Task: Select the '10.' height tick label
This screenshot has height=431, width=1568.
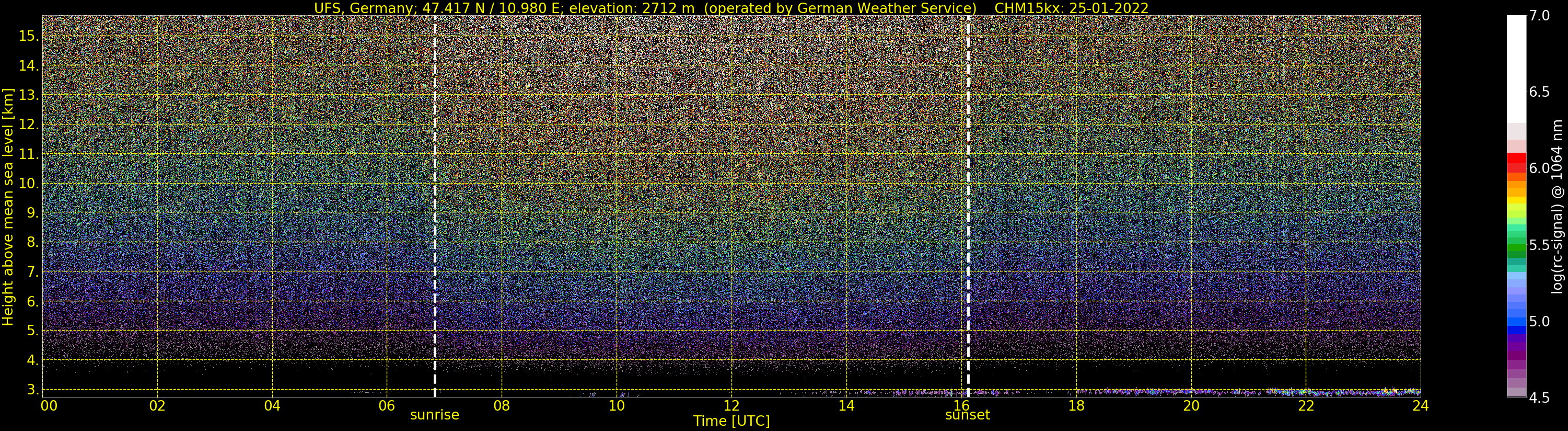Action: coord(28,183)
